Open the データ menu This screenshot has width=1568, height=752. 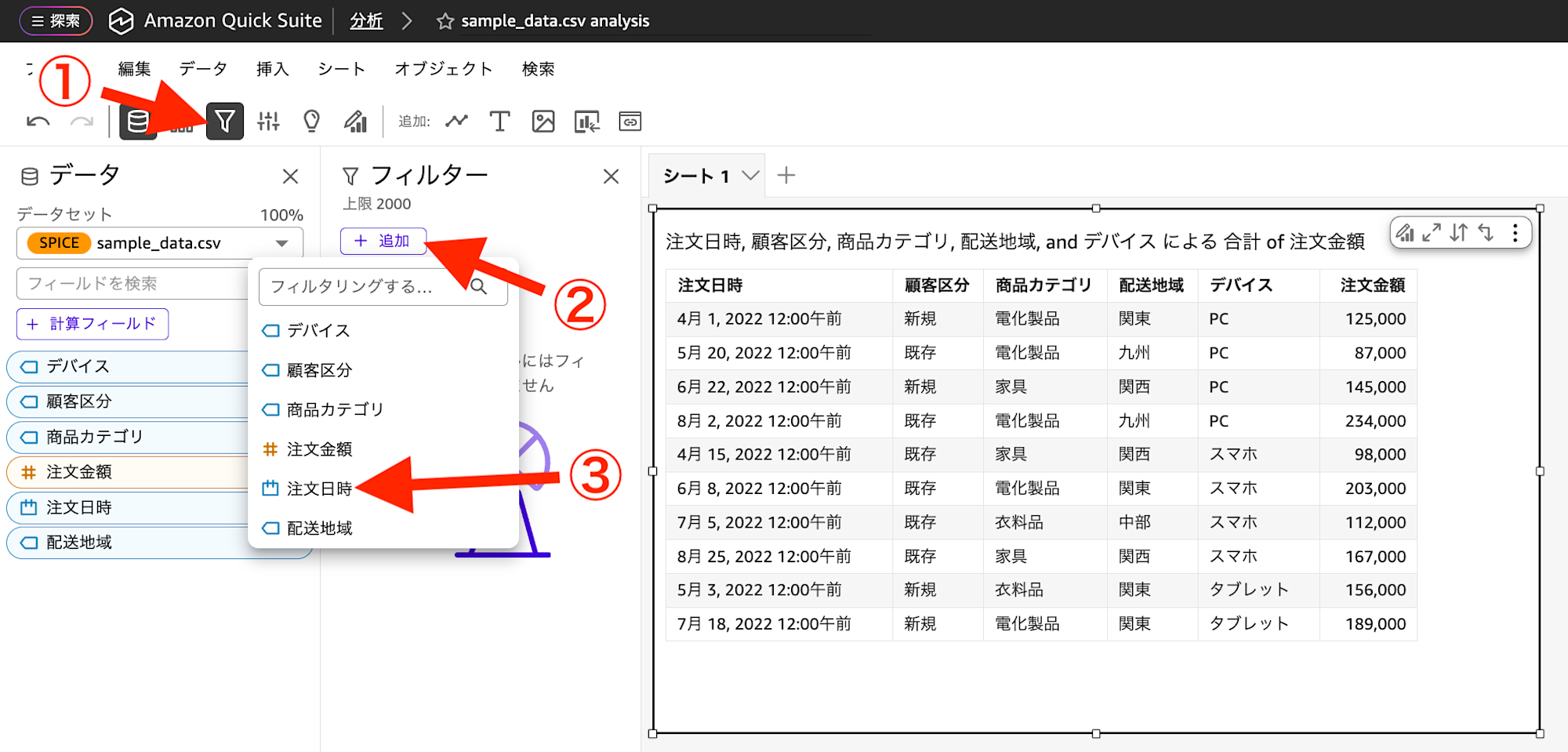coord(203,69)
